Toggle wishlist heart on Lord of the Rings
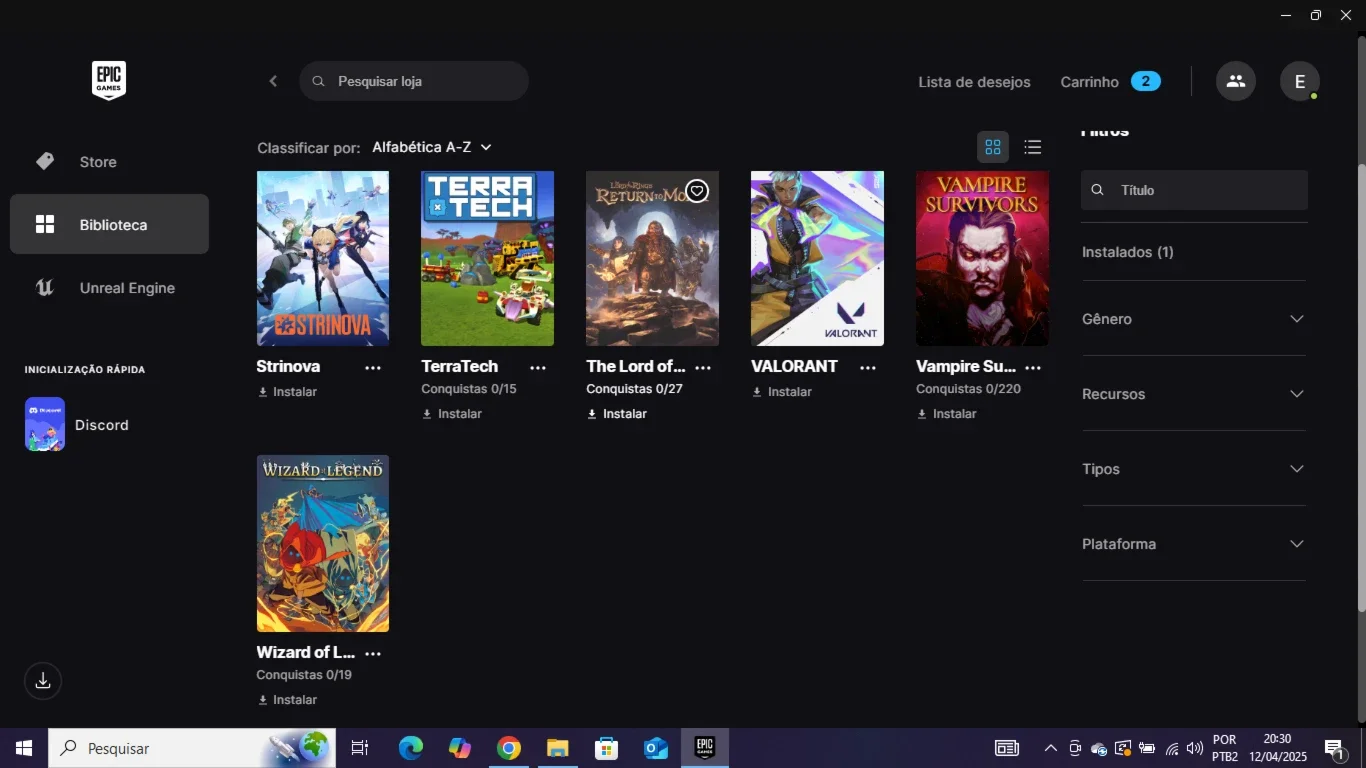 (697, 191)
